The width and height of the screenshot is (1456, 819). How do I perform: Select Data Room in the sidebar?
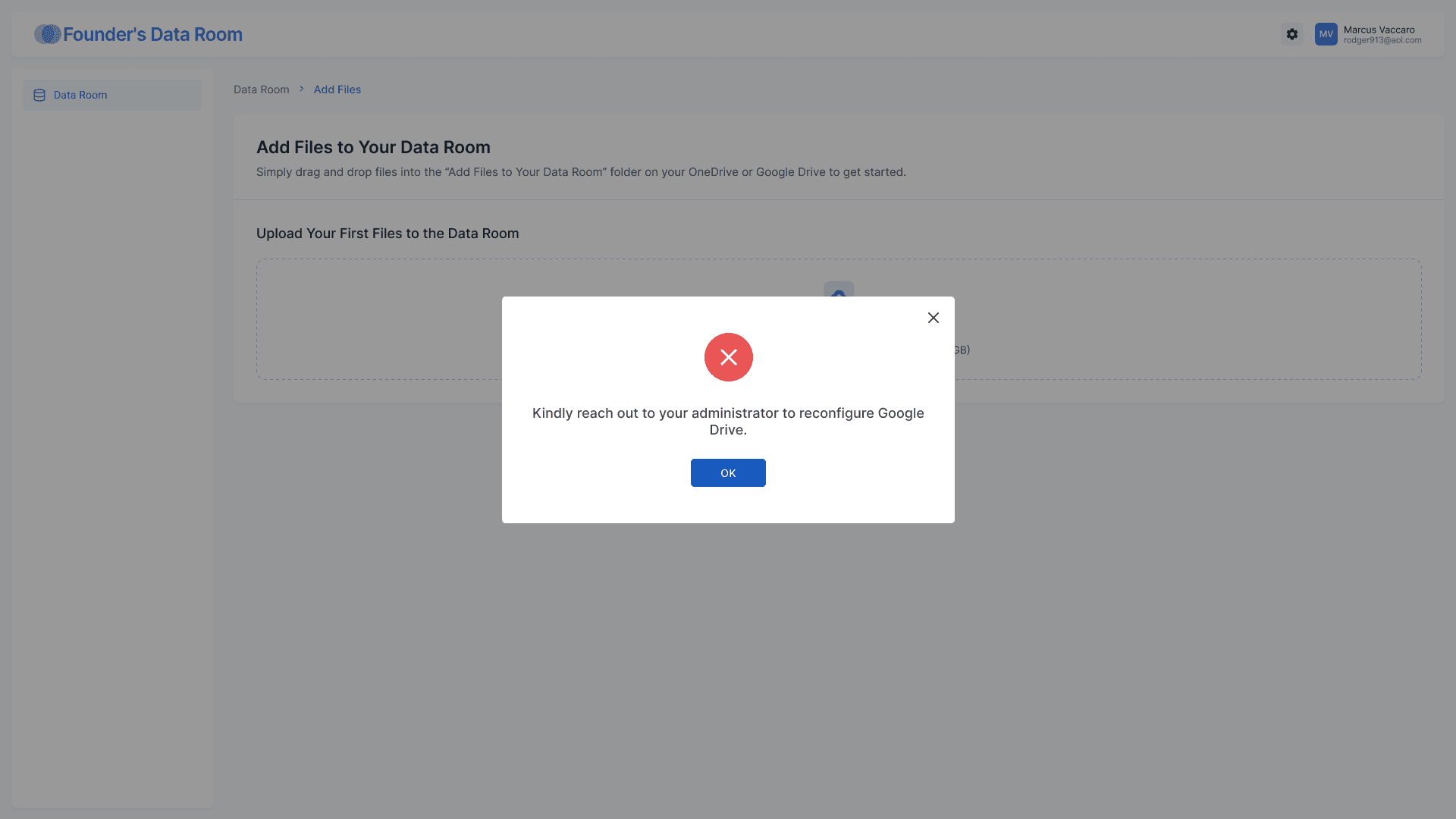(x=80, y=96)
